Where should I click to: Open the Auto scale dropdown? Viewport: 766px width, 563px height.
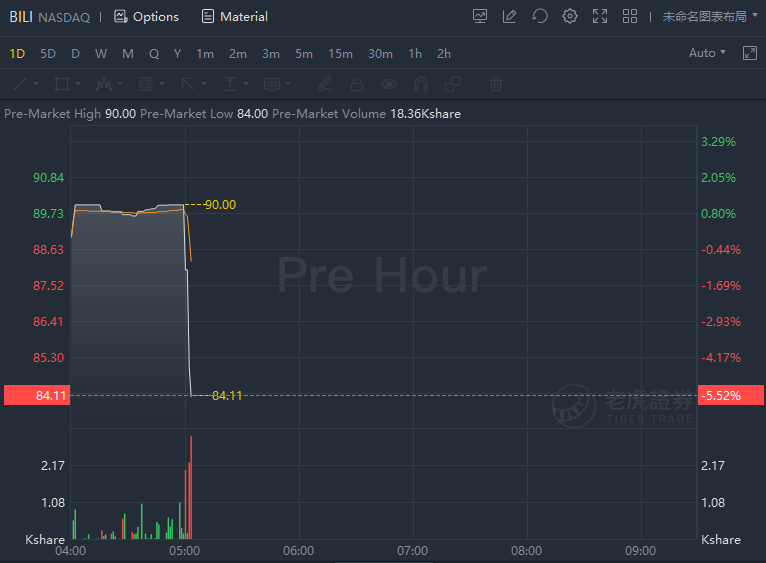coord(707,53)
